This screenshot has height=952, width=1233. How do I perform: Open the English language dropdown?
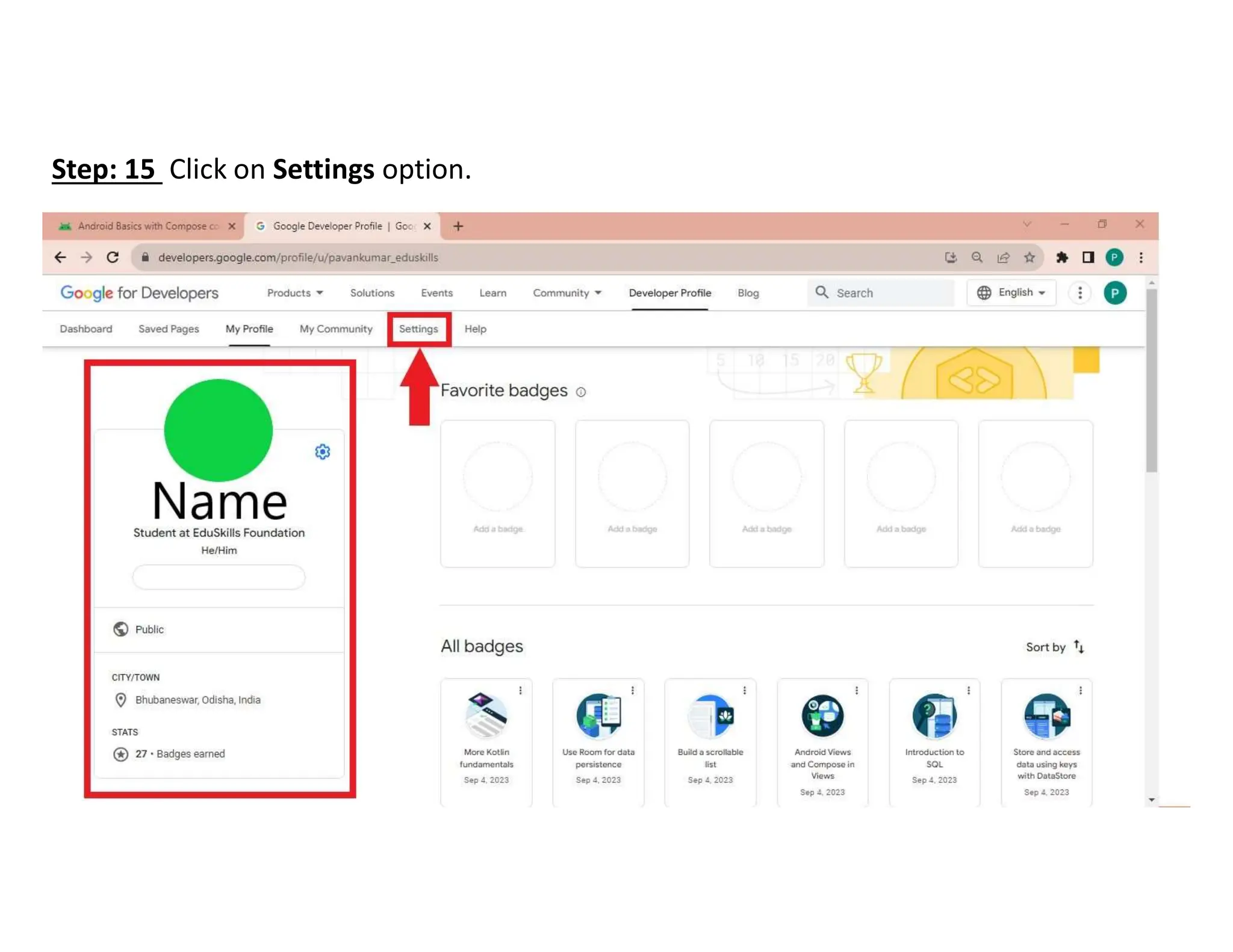coord(1011,293)
